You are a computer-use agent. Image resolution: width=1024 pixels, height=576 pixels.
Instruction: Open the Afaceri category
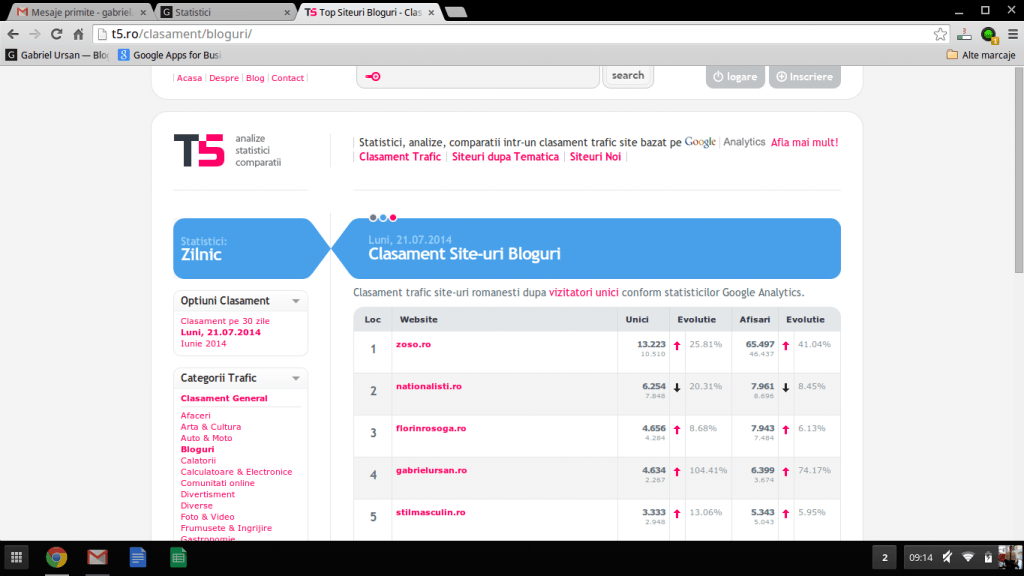[x=195, y=415]
